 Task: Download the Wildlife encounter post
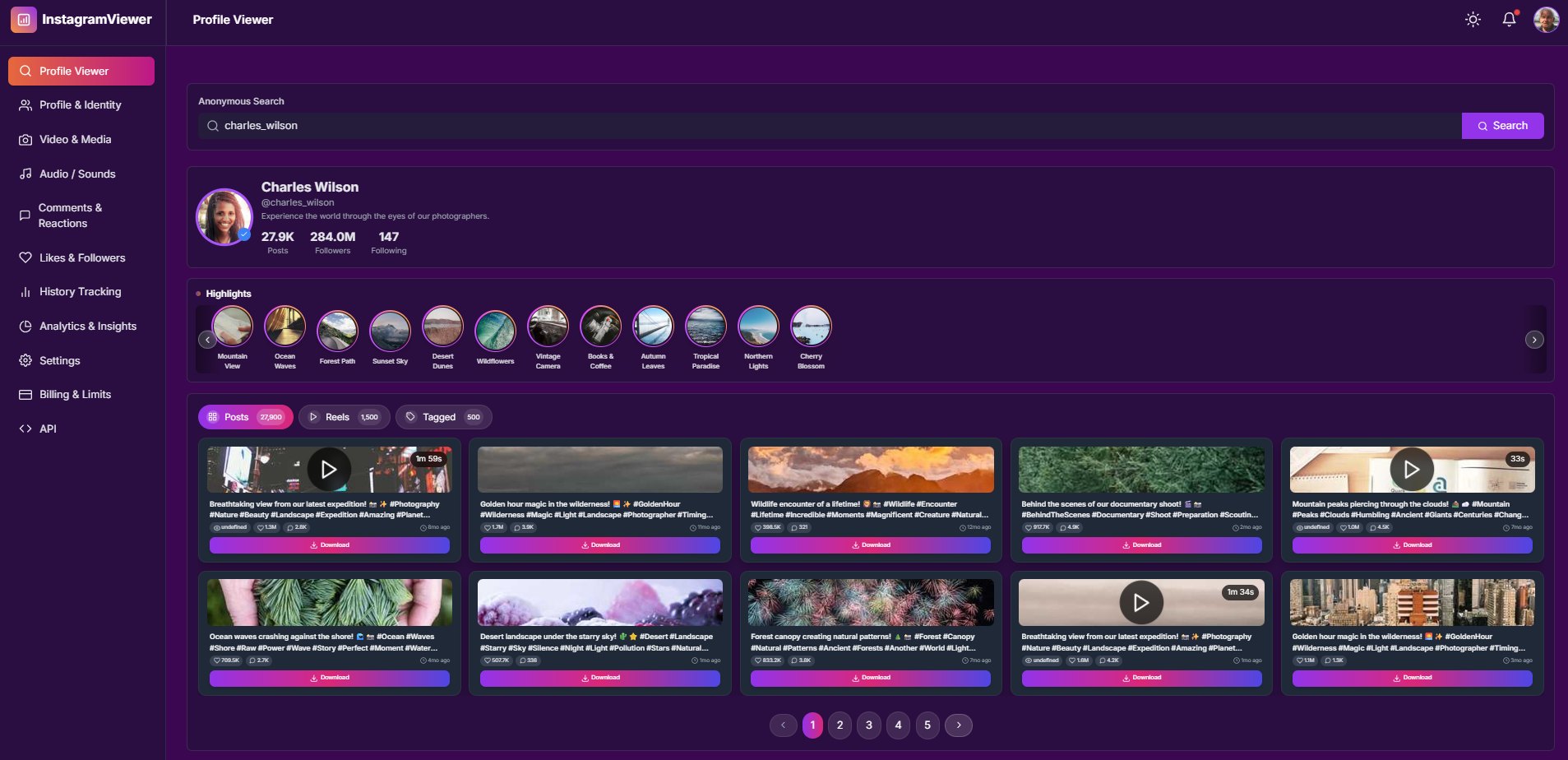coord(870,545)
